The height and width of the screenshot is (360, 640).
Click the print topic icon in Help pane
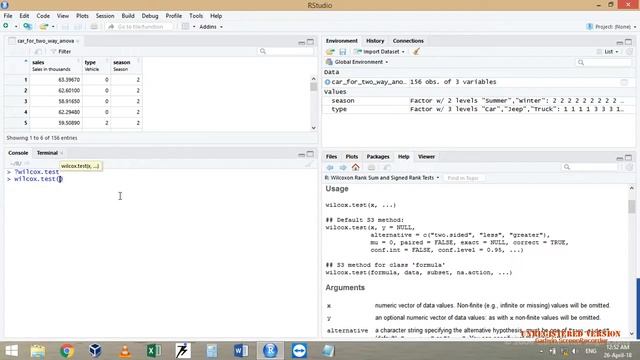[x=371, y=167]
